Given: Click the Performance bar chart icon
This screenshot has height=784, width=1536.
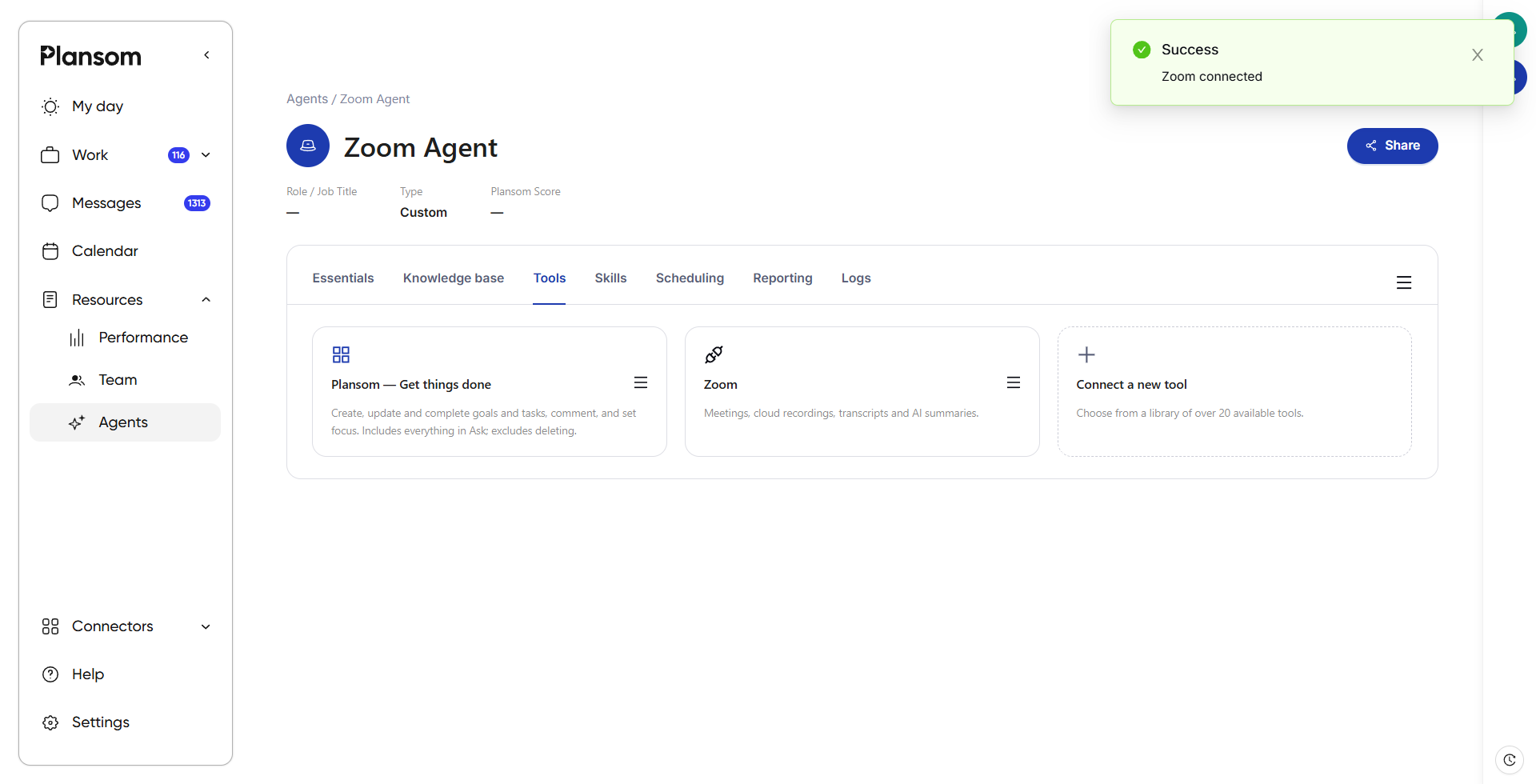Looking at the screenshot, I should pos(77,338).
